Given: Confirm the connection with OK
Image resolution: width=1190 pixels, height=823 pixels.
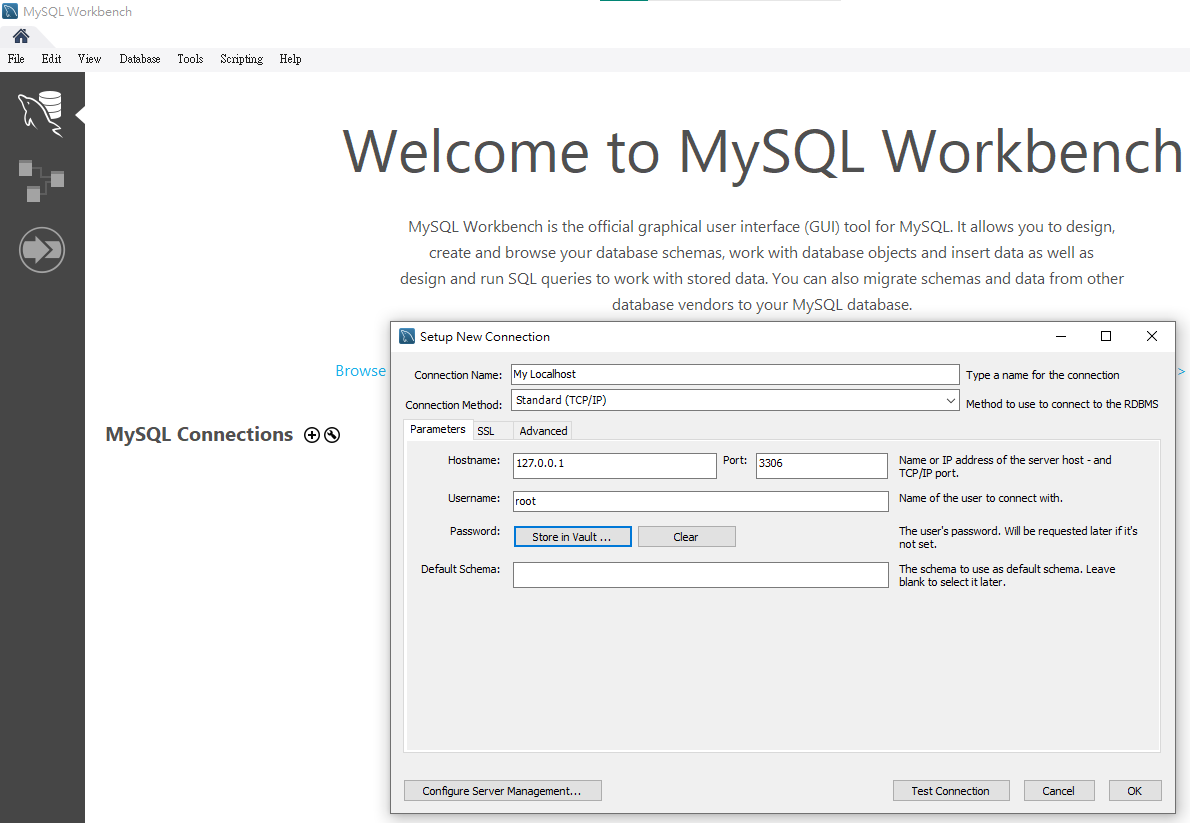Looking at the screenshot, I should 1135,791.
